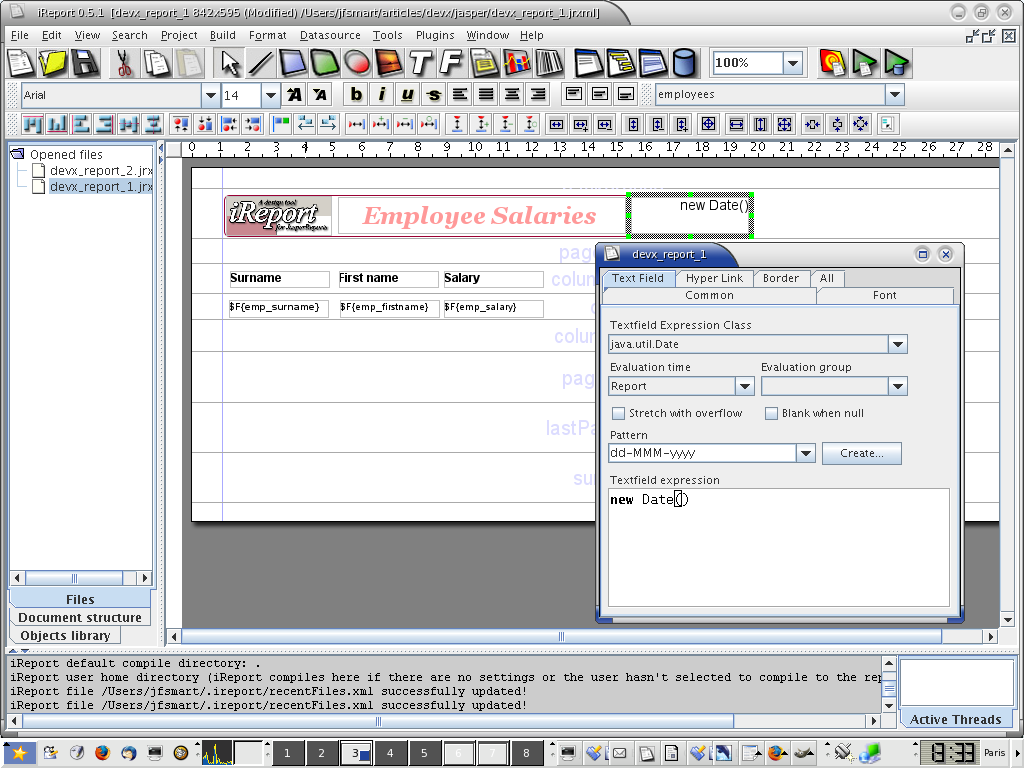Enable Stretch with overflow checkbox
1024x768 pixels.
618,413
